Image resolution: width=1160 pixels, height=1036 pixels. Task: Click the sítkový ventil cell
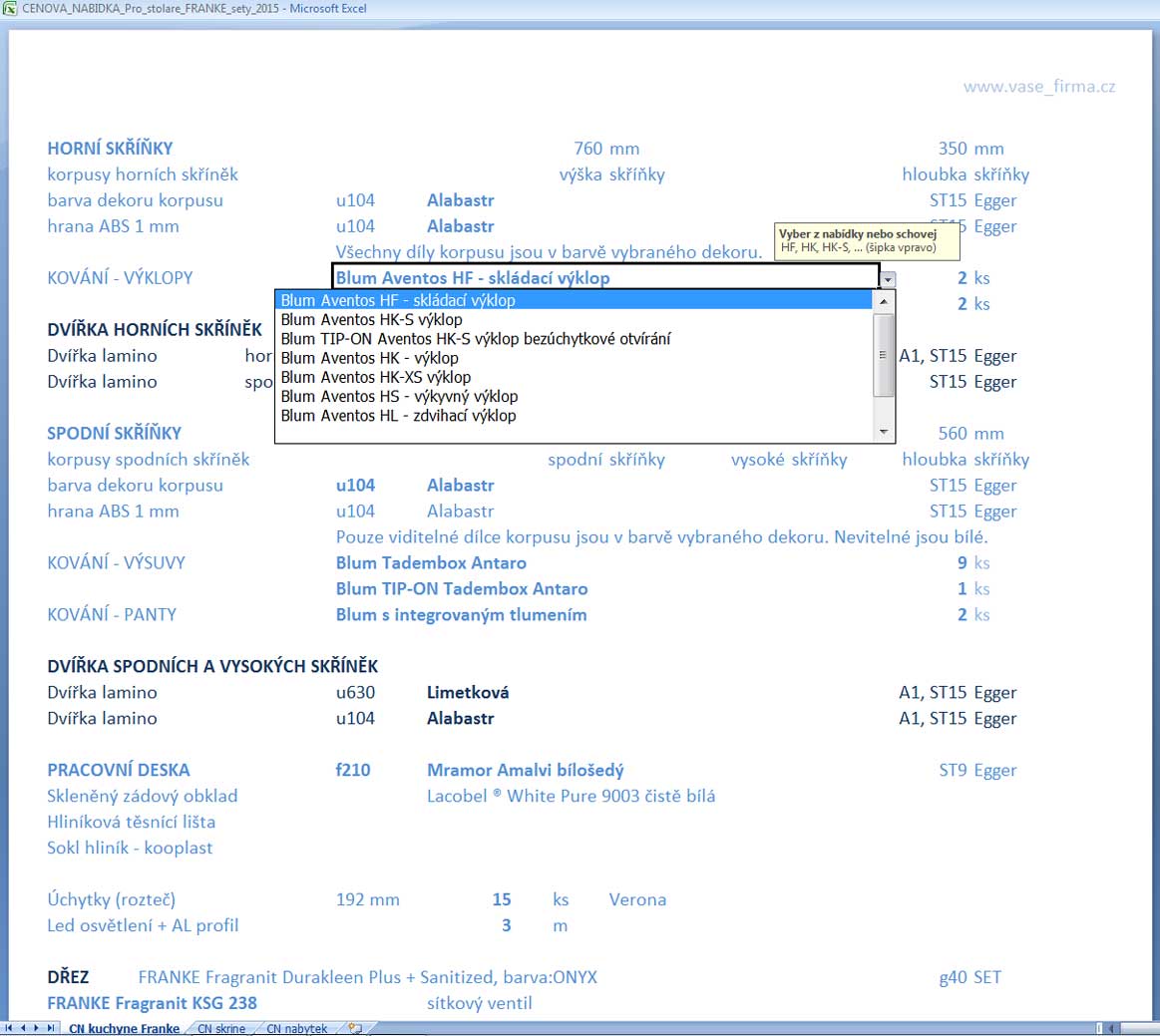click(x=480, y=1003)
